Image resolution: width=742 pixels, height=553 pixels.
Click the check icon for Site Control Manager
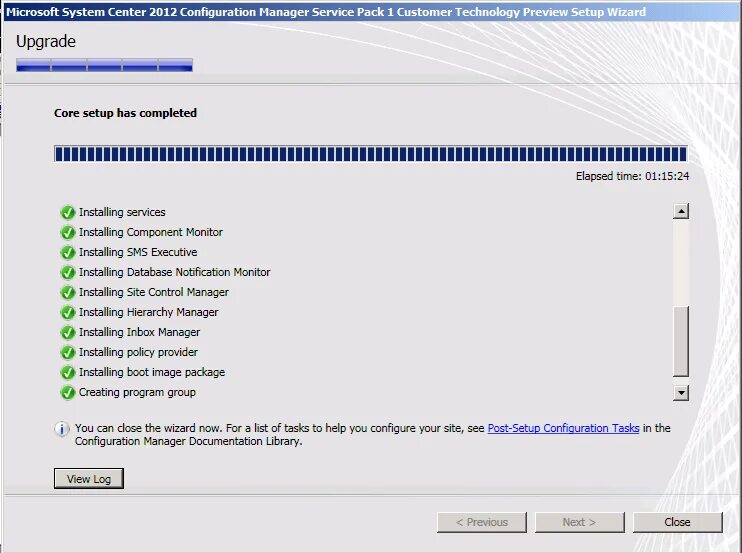click(x=68, y=292)
